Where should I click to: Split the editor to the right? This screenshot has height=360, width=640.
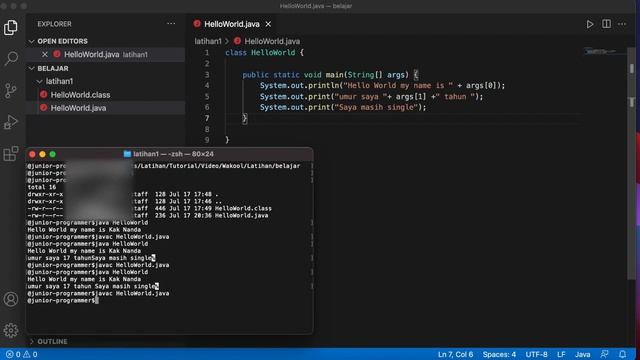[607, 24]
